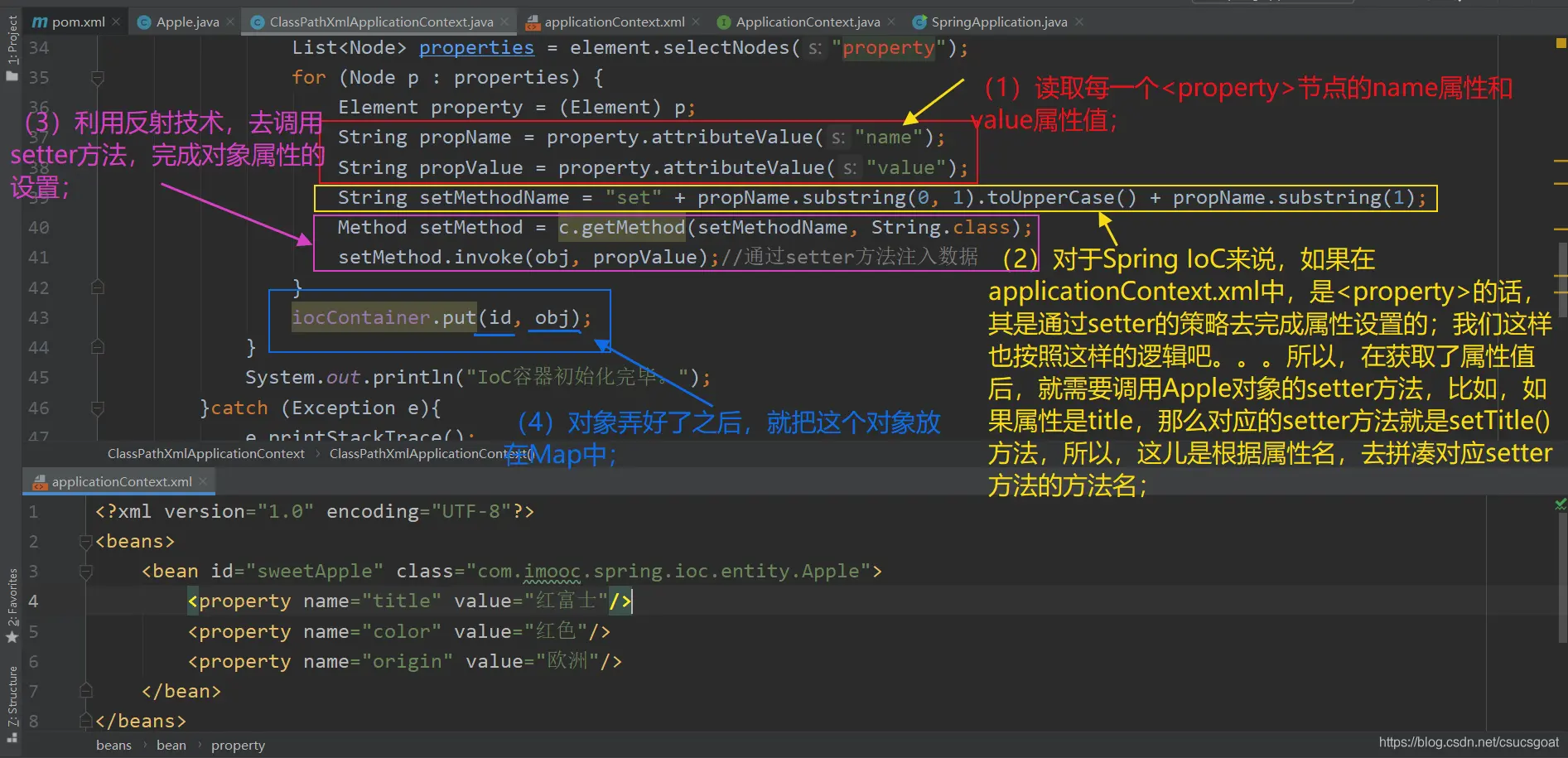Collapse the block ending at line 44
1568x758 pixels.
[x=97, y=348]
